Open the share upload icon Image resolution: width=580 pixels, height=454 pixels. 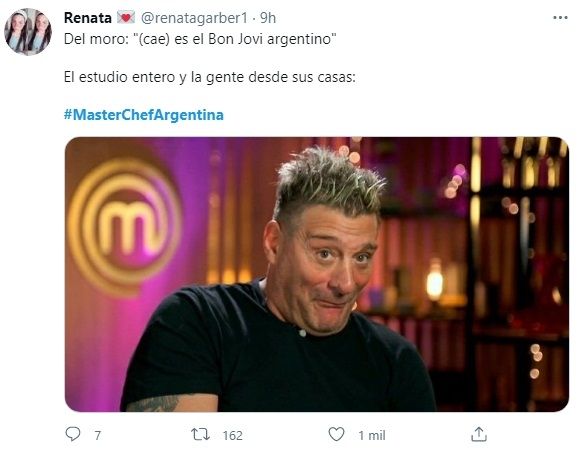[479, 434]
